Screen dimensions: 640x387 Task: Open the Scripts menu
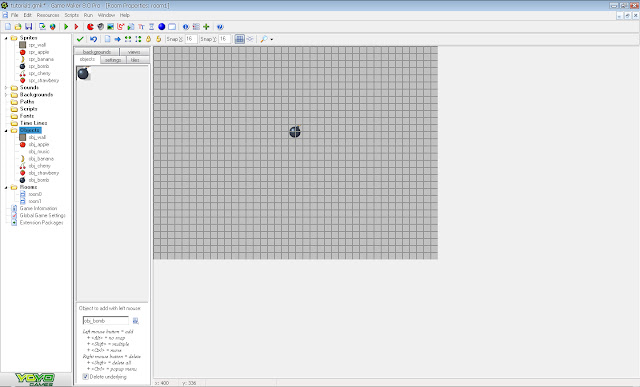point(71,15)
